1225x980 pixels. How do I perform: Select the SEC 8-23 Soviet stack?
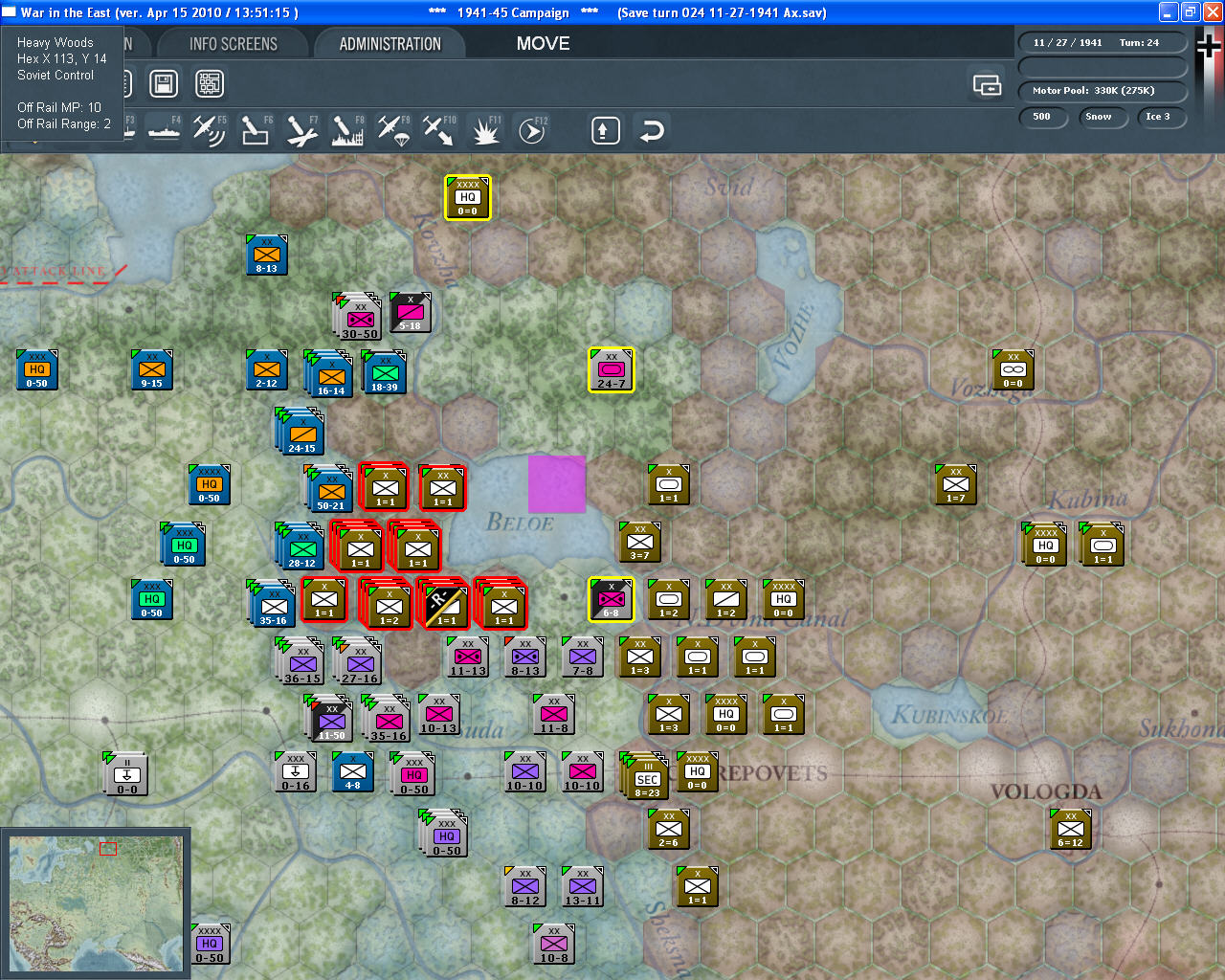(x=645, y=775)
